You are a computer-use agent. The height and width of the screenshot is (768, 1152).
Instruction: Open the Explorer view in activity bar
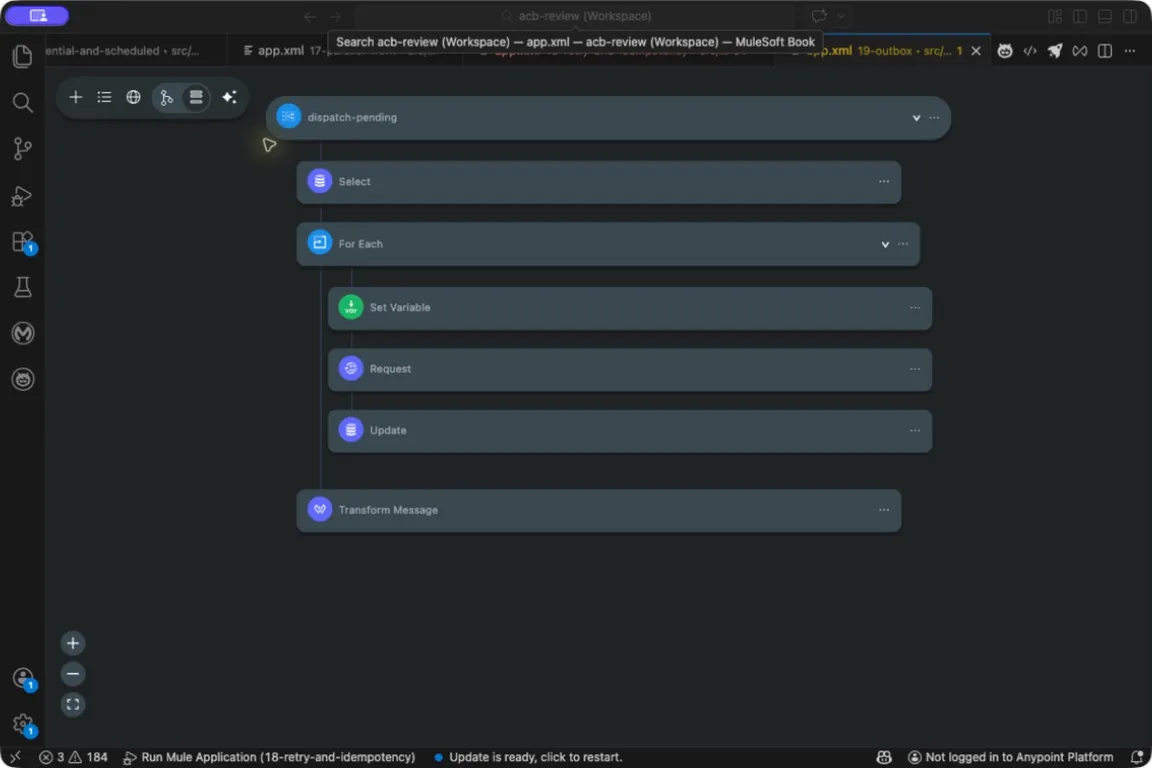click(23, 56)
